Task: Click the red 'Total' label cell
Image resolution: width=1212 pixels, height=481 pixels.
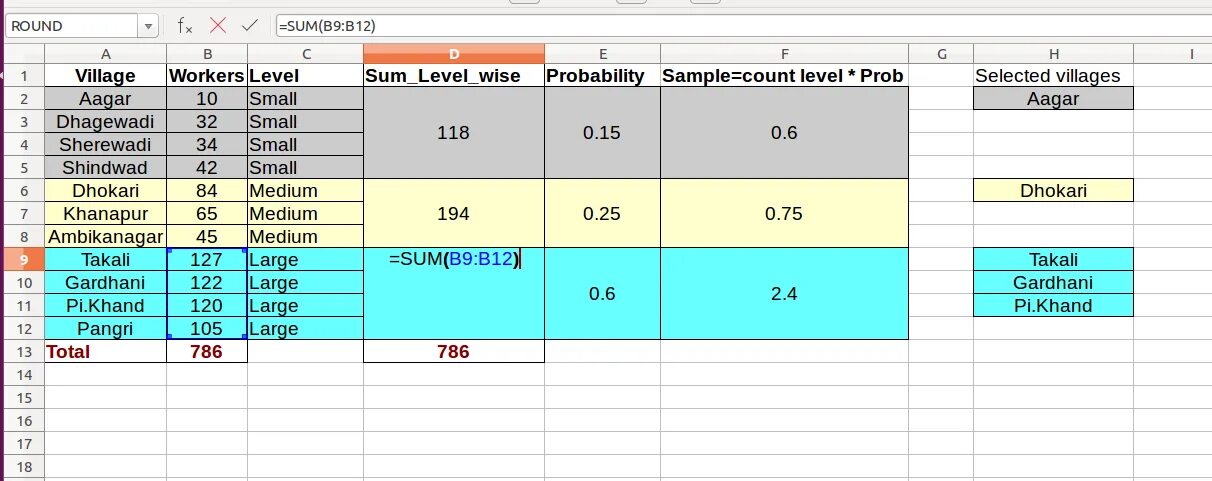Action: pos(106,352)
